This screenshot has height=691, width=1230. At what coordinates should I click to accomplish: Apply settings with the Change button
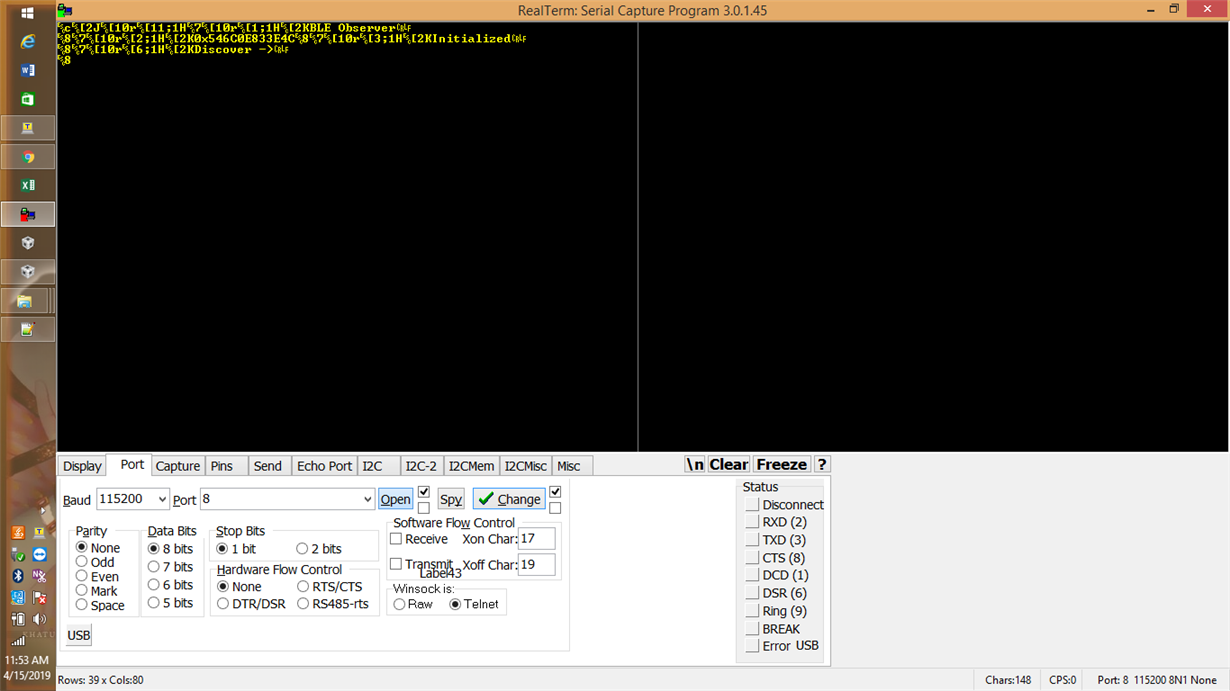click(509, 499)
